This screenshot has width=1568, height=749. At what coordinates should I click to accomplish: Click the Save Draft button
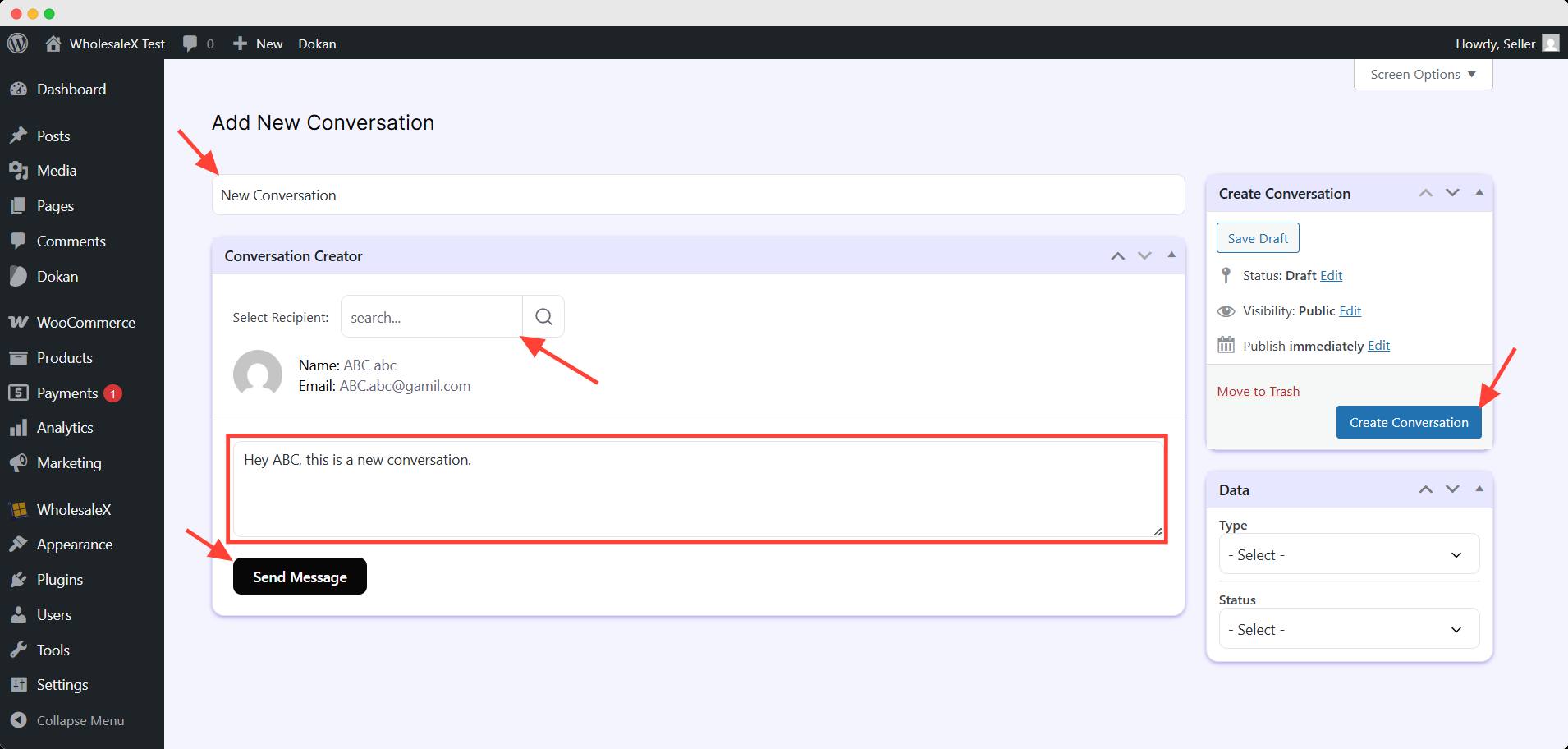(1258, 238)
